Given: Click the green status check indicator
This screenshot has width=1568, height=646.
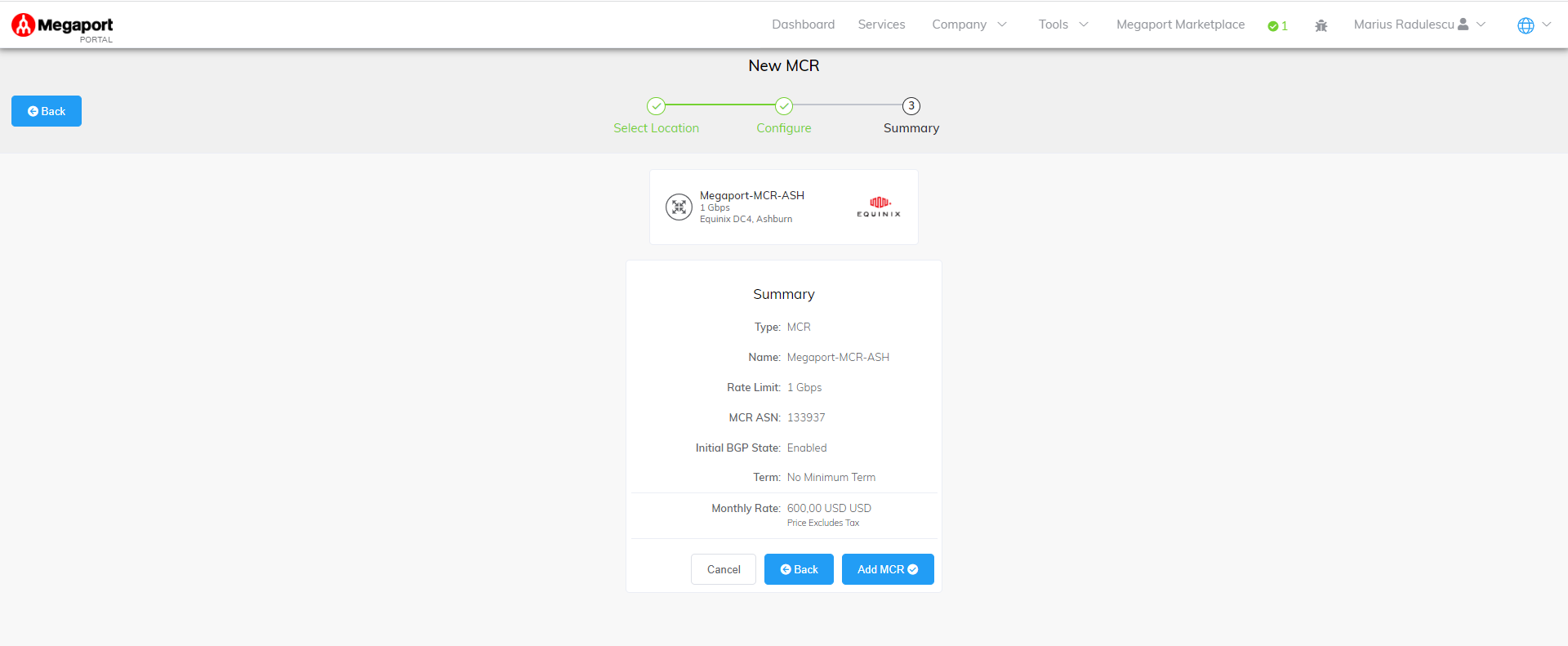Looking at the screenshot, I should [1277, 26].
